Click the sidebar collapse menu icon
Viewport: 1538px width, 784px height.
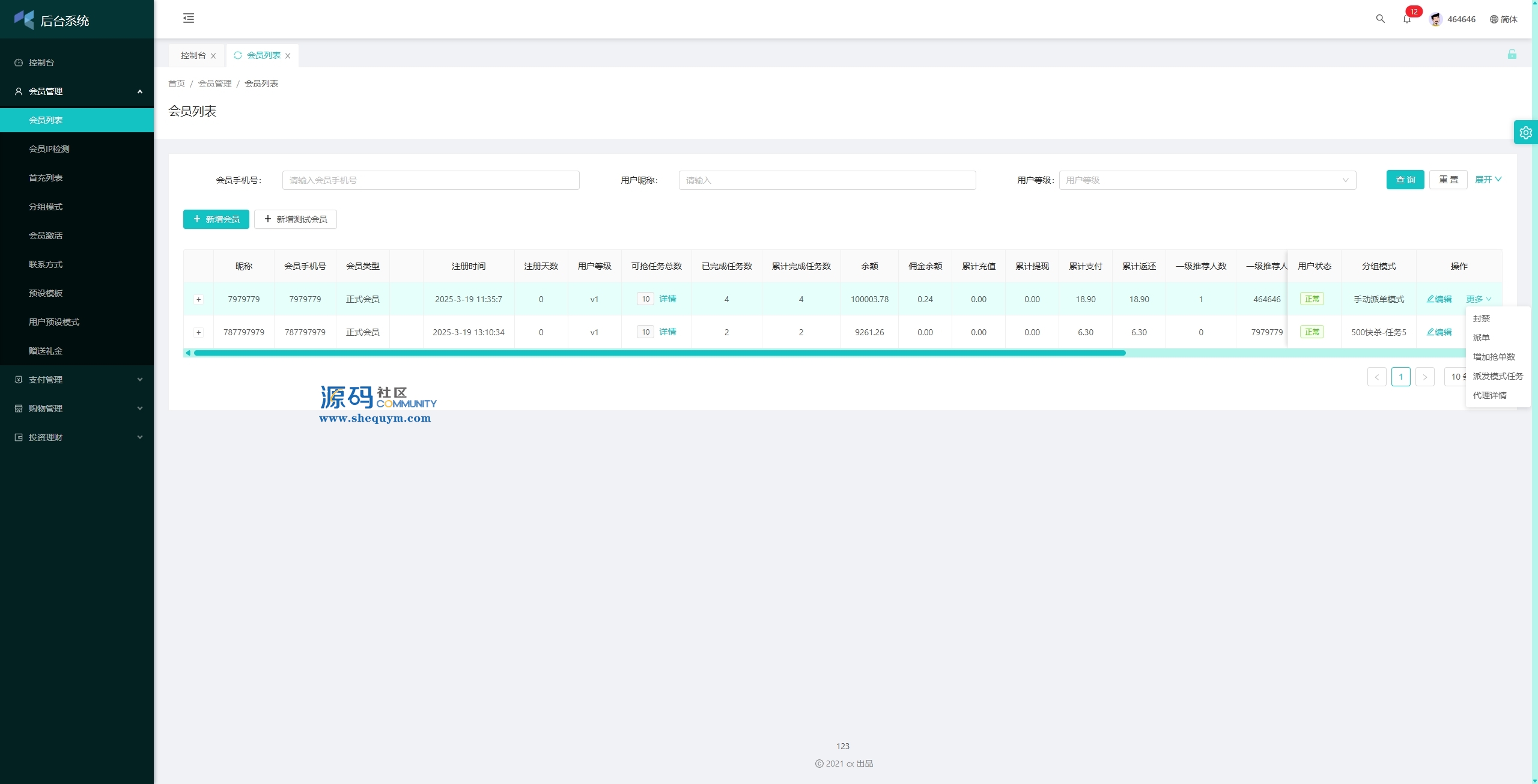[189, 19]
